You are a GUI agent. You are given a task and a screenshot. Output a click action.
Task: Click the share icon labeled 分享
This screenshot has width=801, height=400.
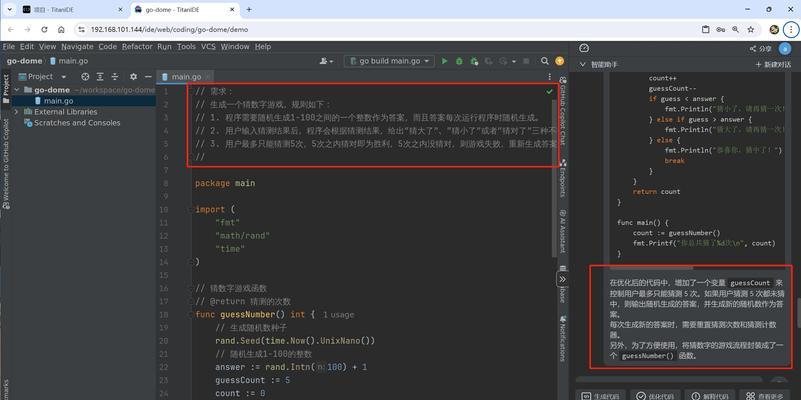[760, 49]
